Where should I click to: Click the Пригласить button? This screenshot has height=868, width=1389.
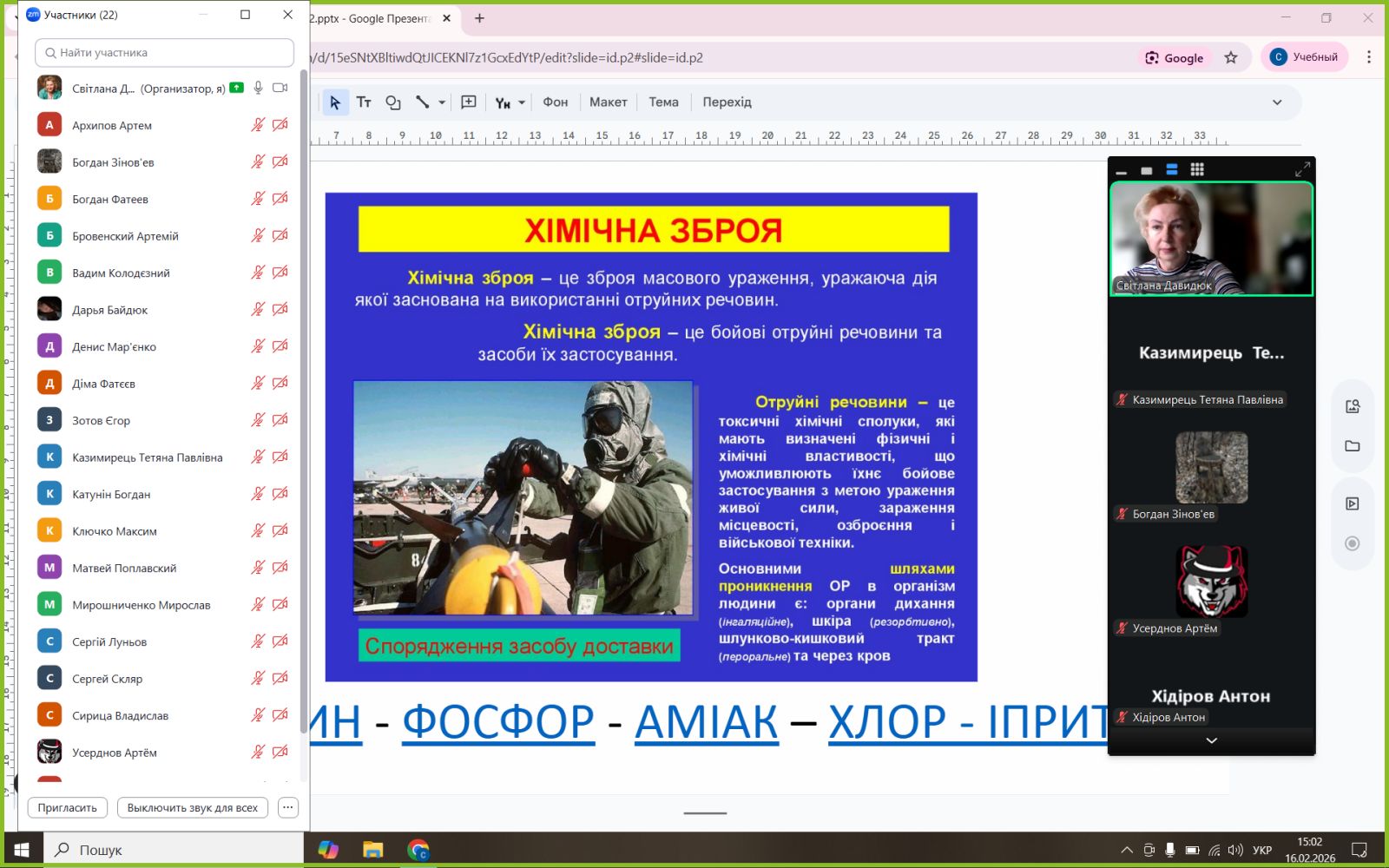(68, 807)
